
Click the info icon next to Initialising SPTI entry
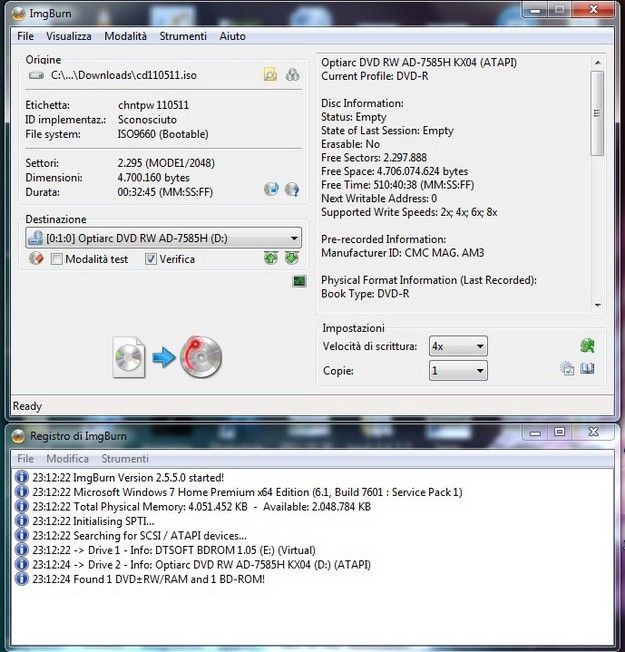(x=21, y=521)
